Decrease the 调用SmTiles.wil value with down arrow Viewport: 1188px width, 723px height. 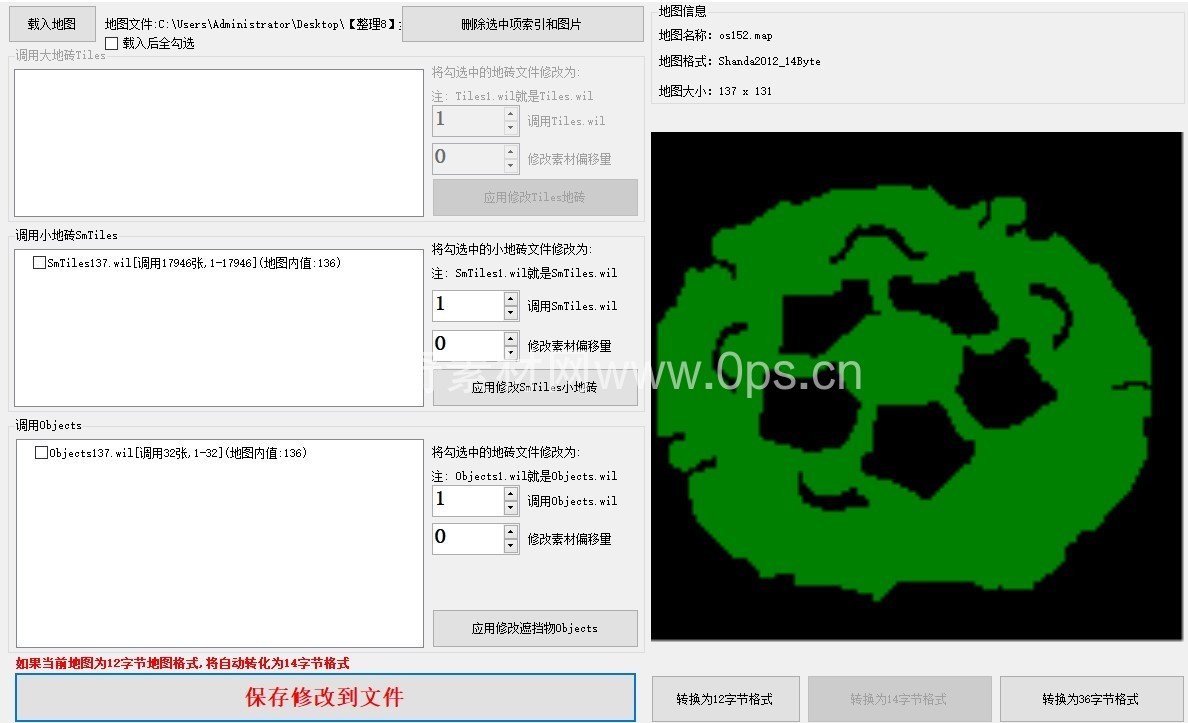tap(511, 313)
